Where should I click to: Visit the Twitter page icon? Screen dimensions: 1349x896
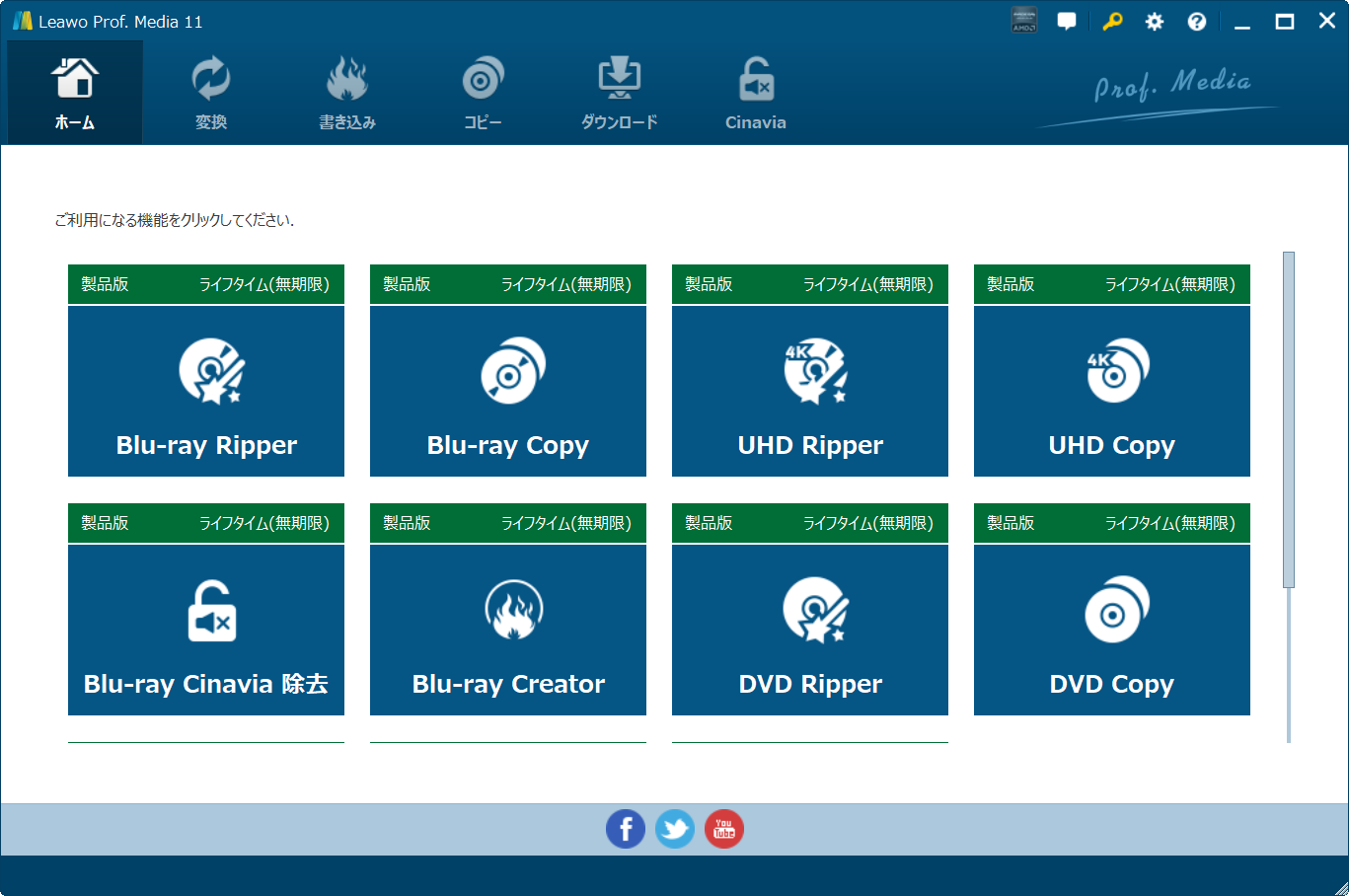pyautogui.click(x=675, y=829)
